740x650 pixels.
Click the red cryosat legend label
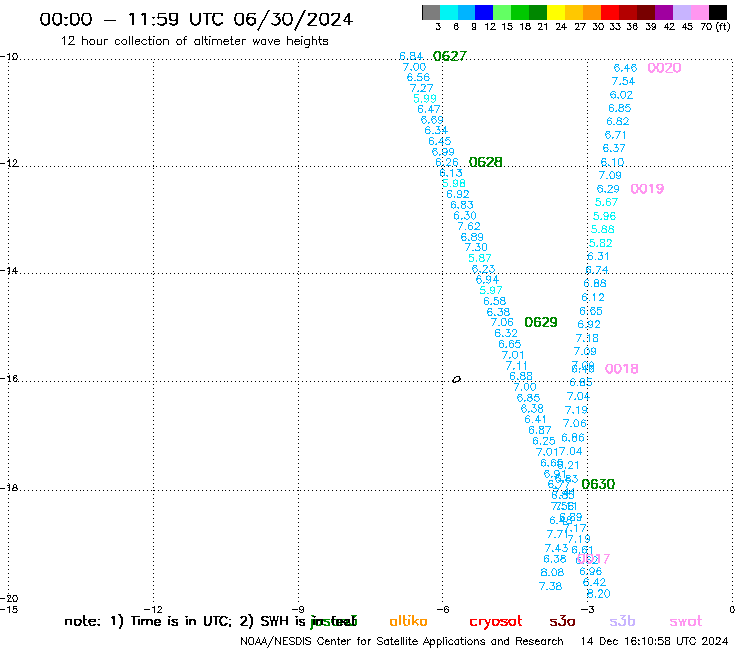(x=496, y=622)
